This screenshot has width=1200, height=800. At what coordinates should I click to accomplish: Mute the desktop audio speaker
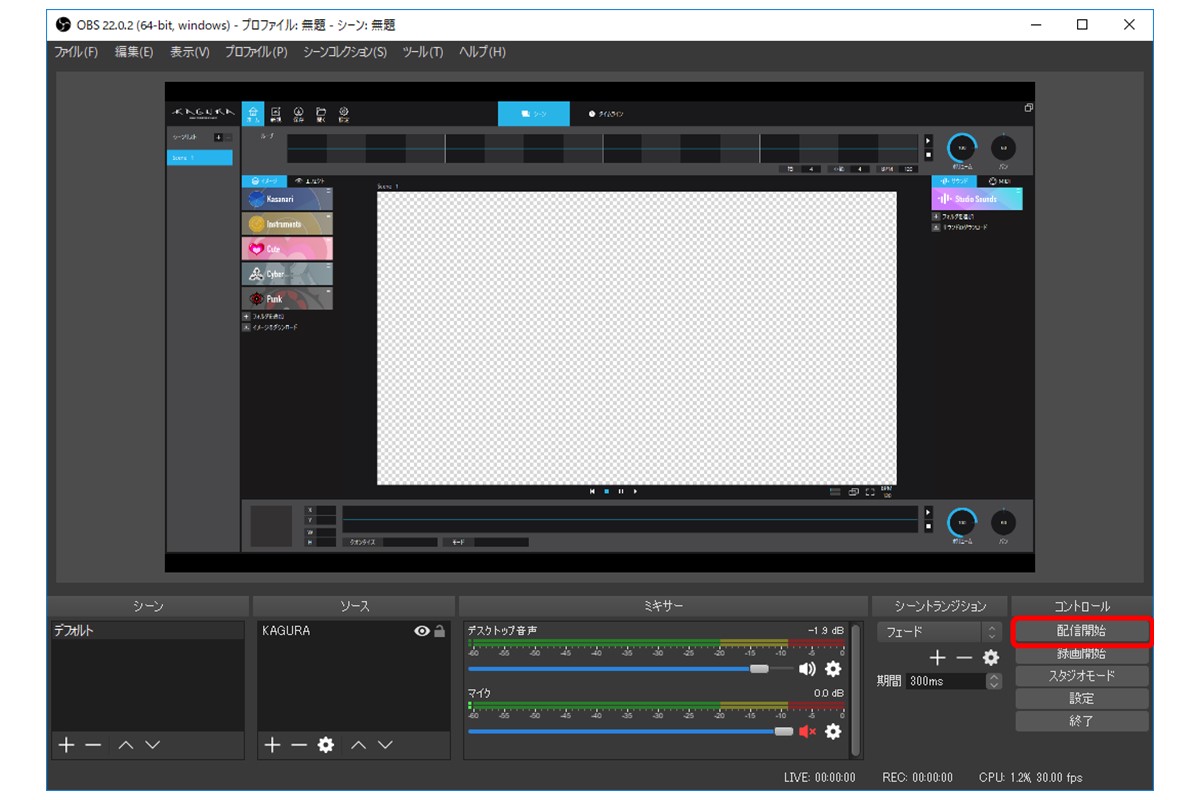(x=807, y=669)
